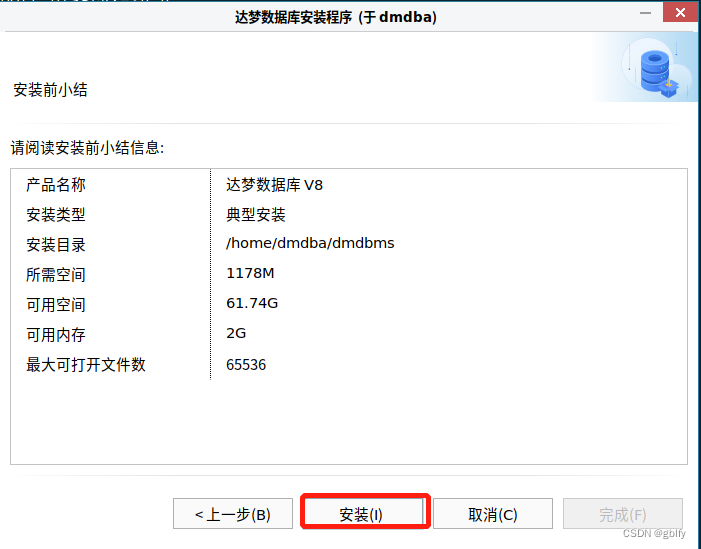701x549 pixels.
Task: Close the installer window
Action: click(680, 12)
